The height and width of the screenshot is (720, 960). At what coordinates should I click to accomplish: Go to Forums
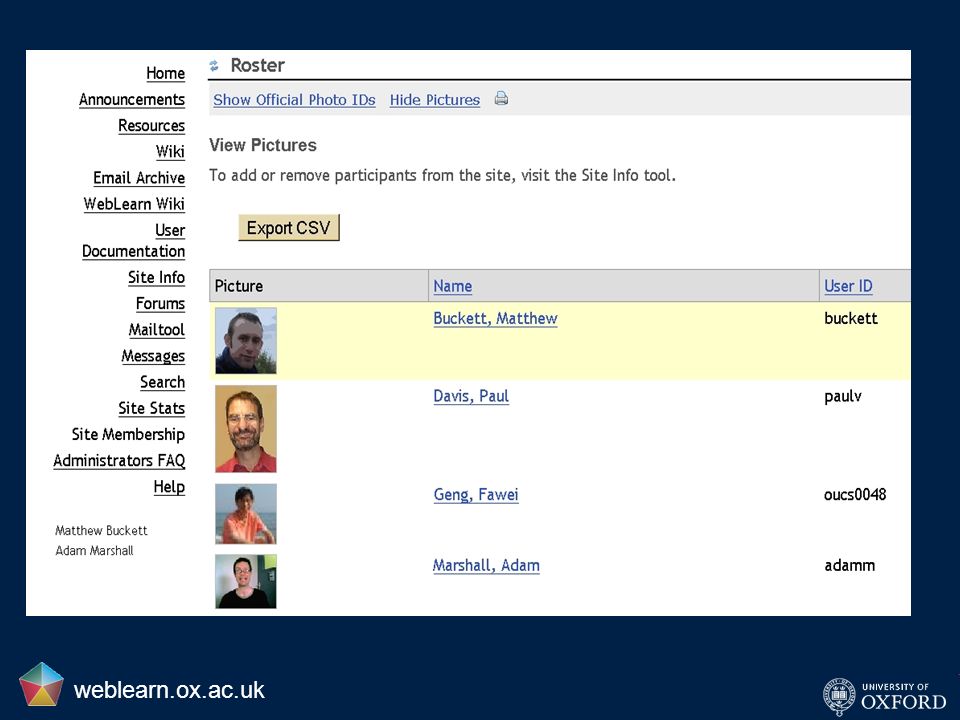coord(160,304)
